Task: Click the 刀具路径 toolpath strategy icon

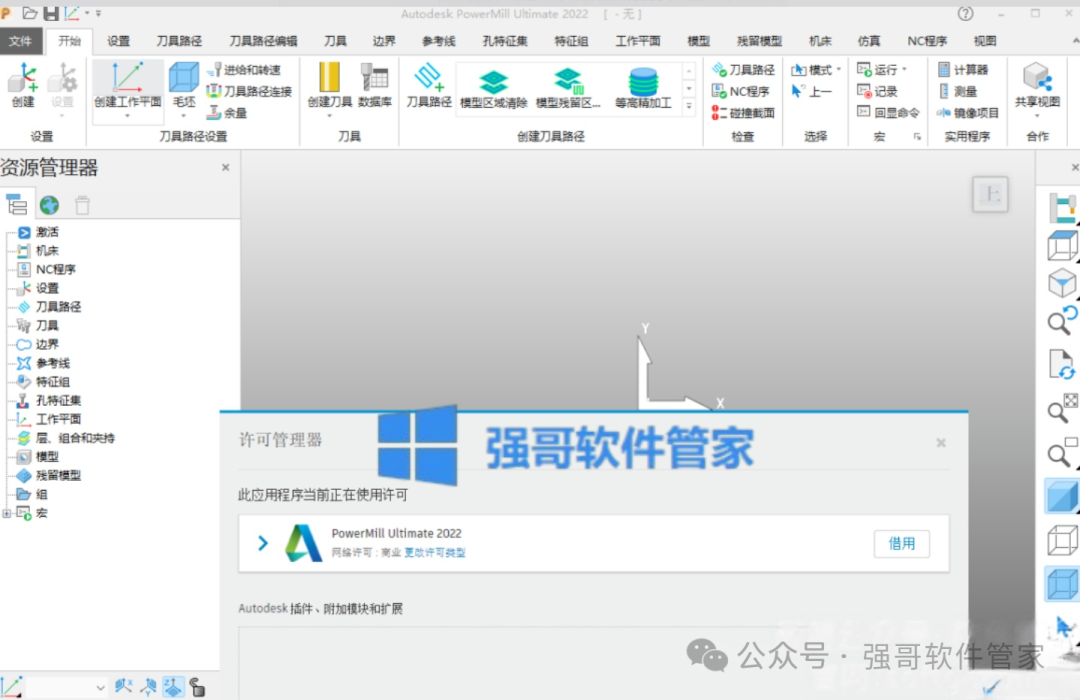Action: [x=428, y=85]
